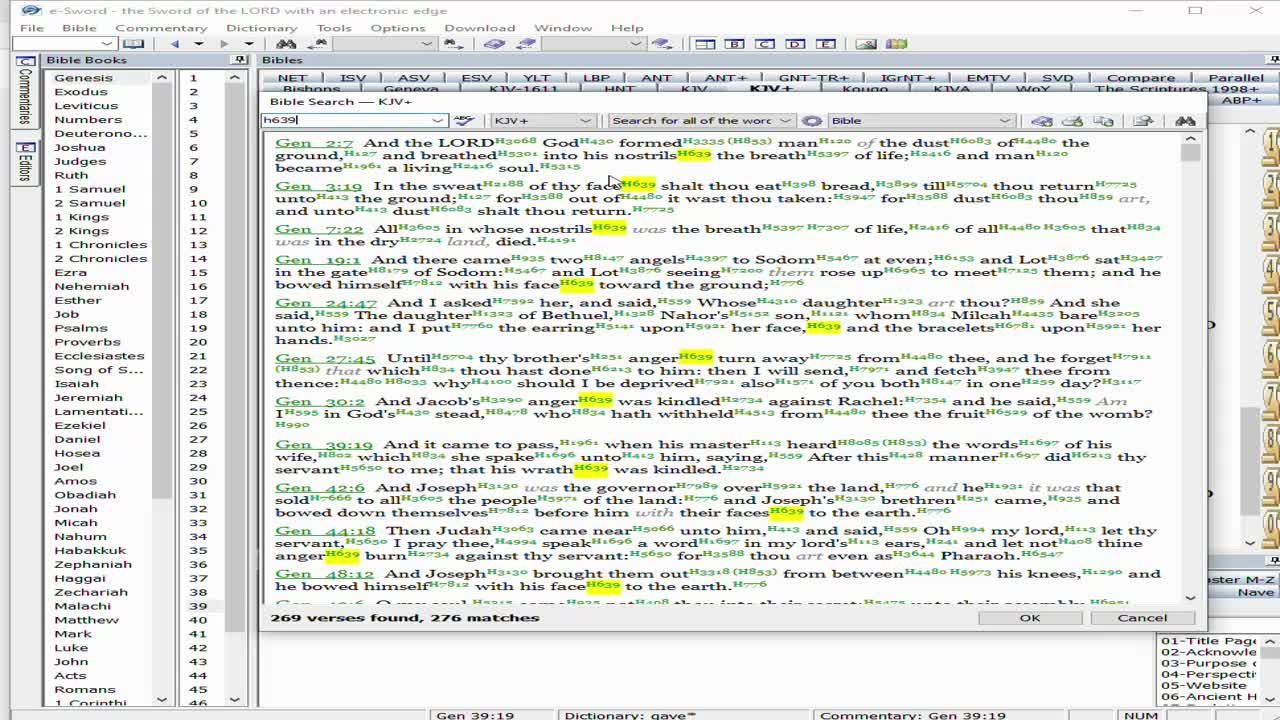Viewport: 1280px width, 720px height.
Task: Select Isaiah in the Bible Books list
Action: tap(76, 383)
